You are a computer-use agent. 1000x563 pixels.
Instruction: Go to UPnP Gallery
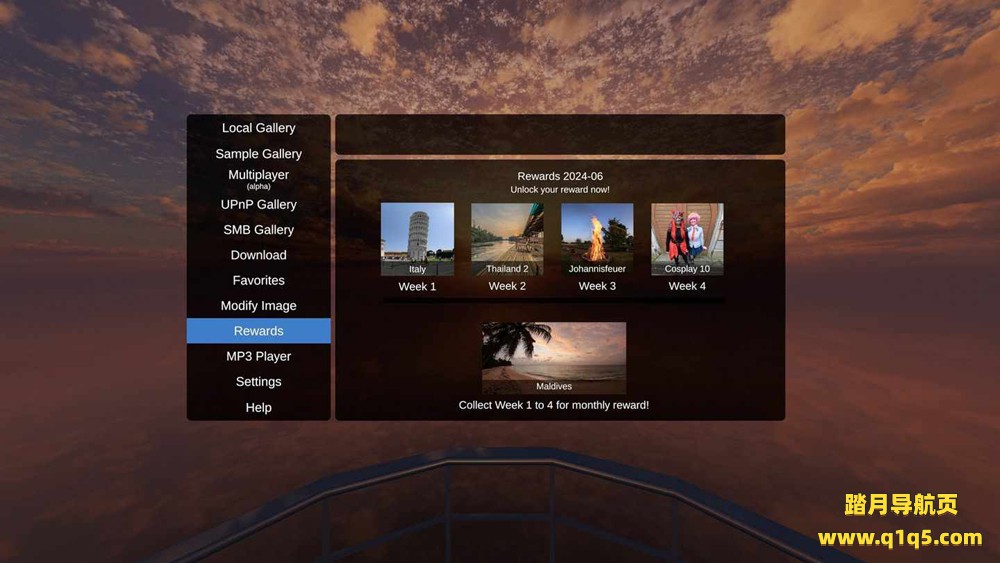pos(258,205)
